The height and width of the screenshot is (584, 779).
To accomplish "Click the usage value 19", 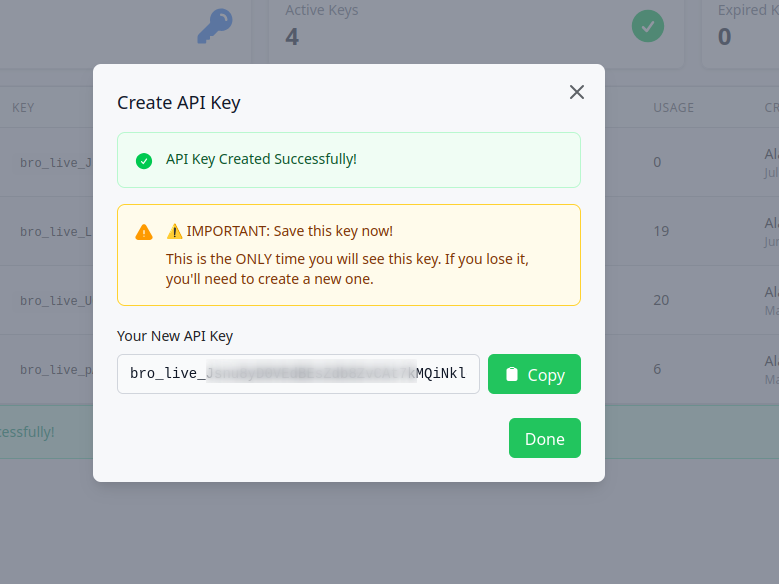I will coord(661,231).
